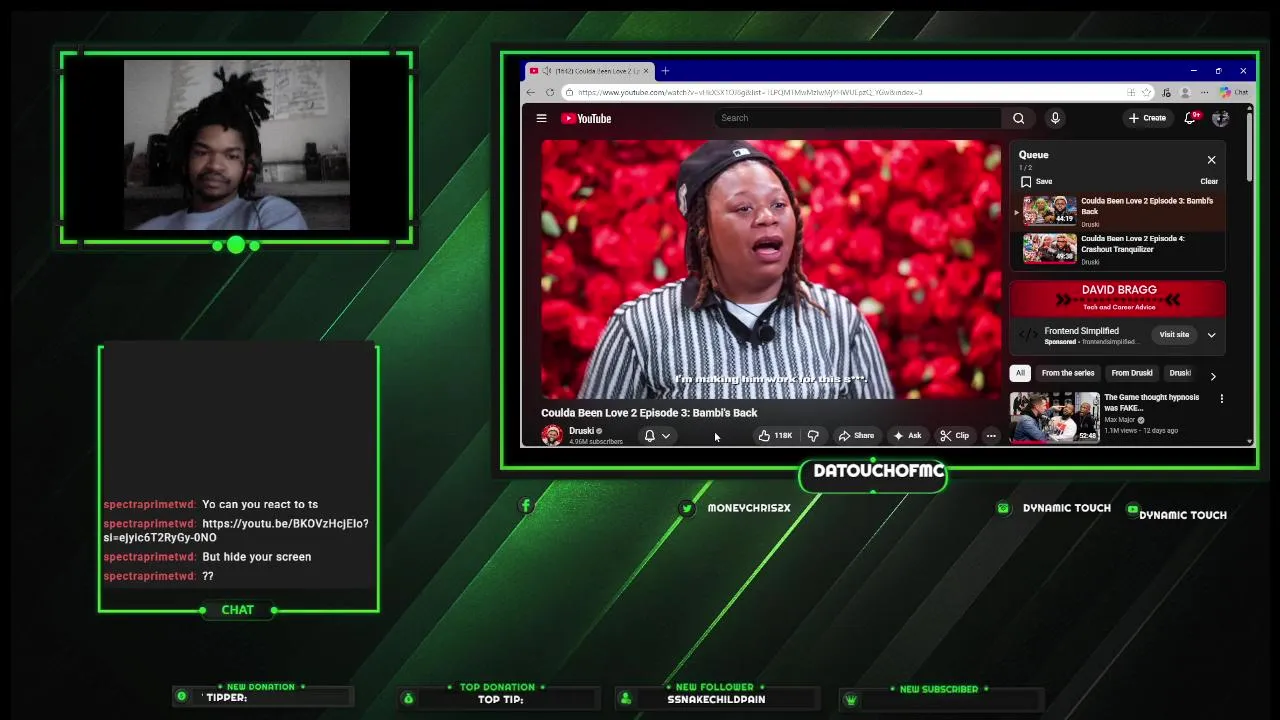Open the Druski channel name link

coord(581,431)
